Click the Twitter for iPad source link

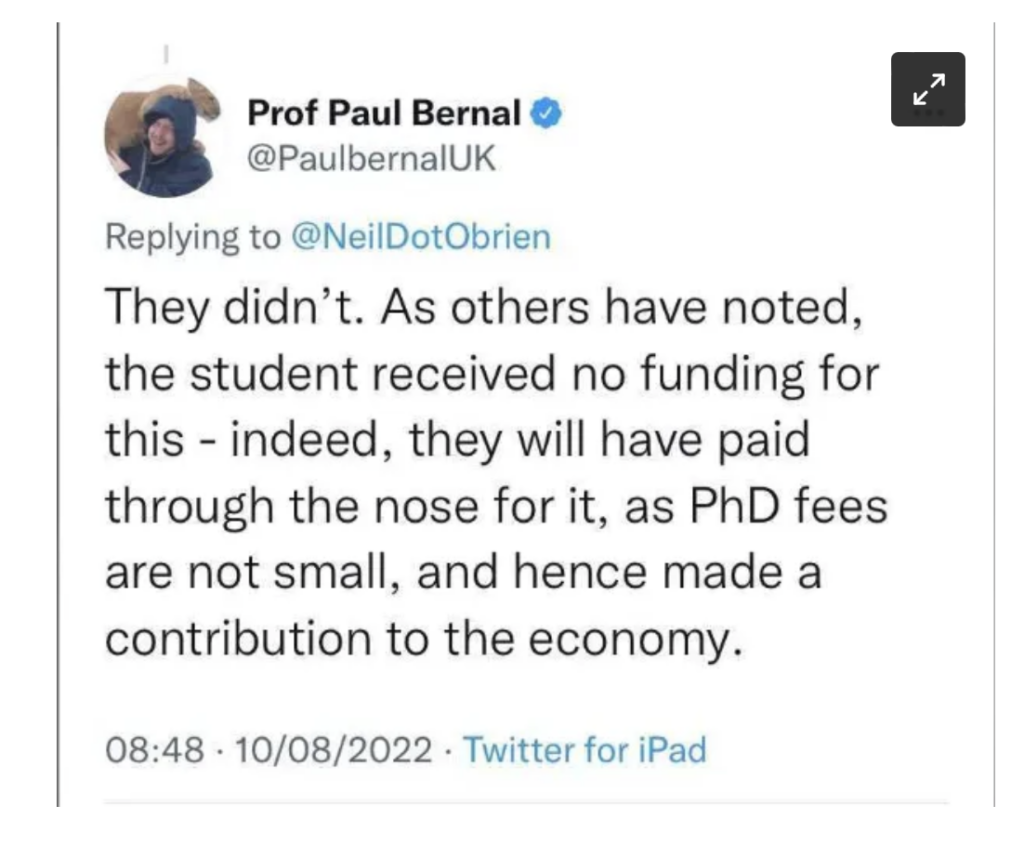point(586,749)
